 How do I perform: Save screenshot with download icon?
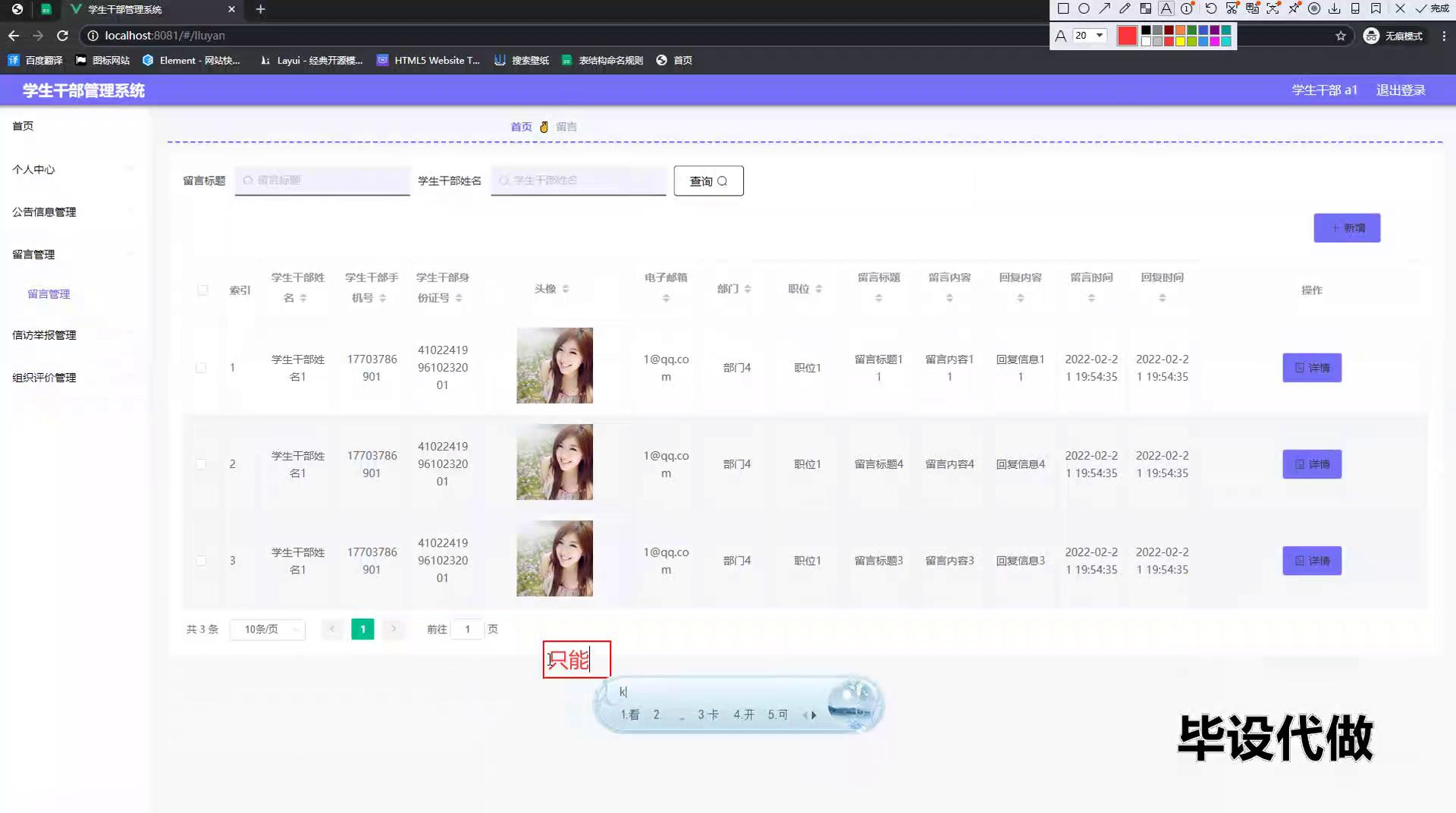click(x=1335, y=9)
